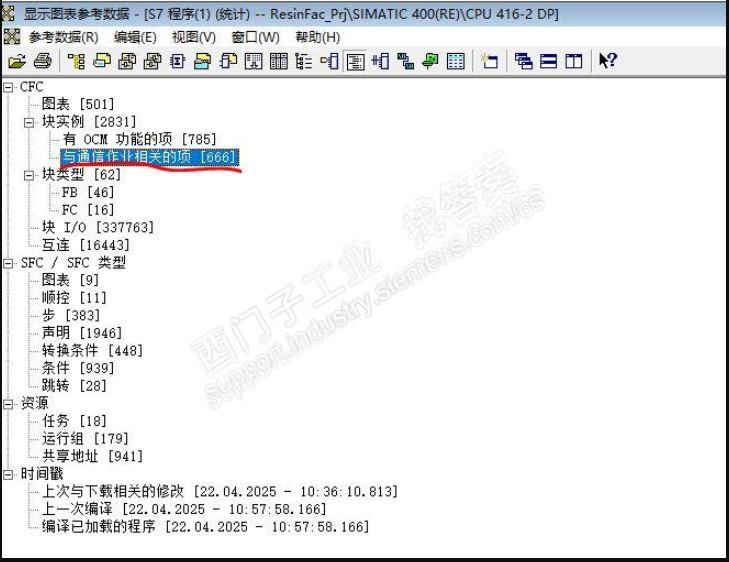Screen dimensions: 729x562
Task: Click the window title bar text
Action: tap(291, 14)
